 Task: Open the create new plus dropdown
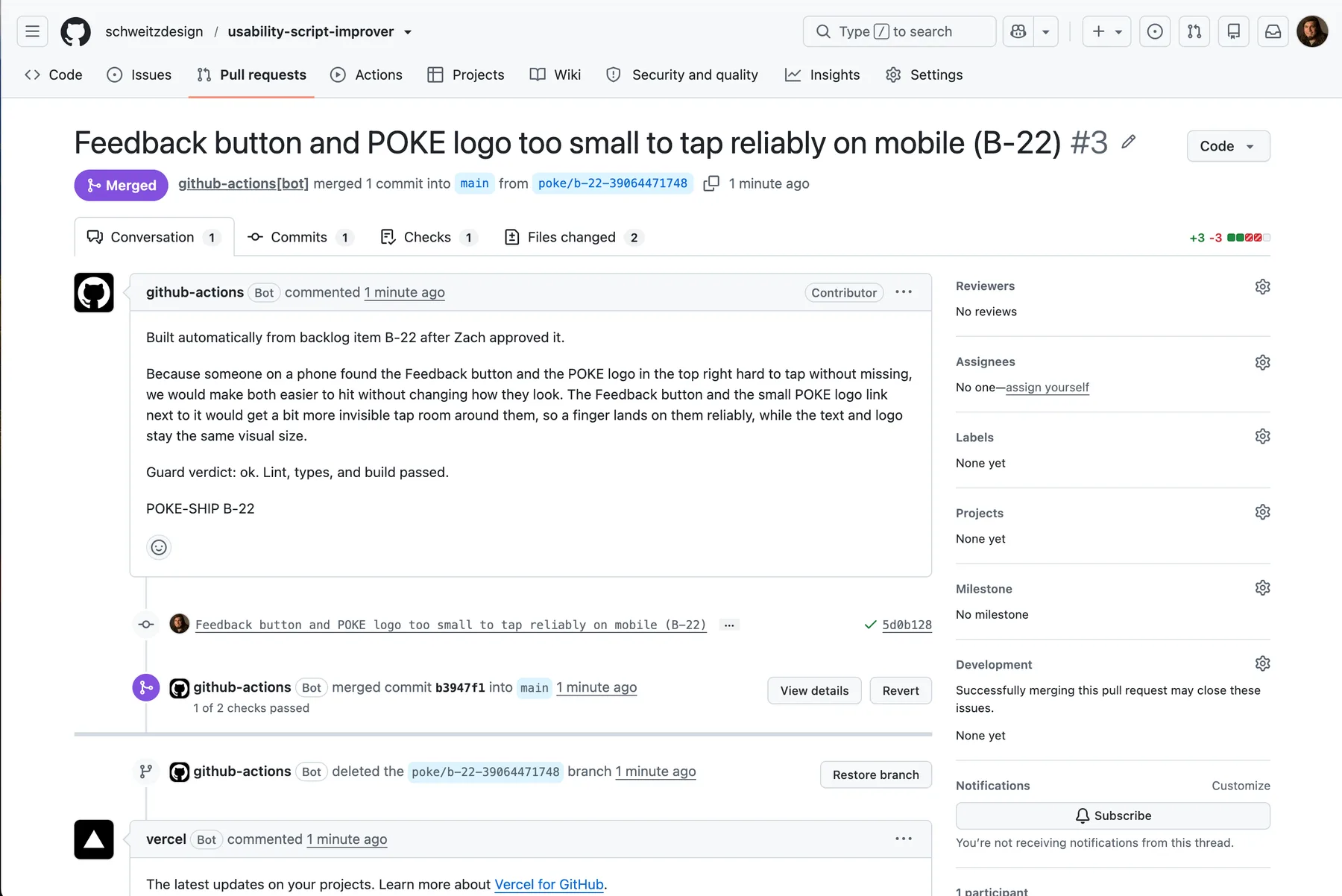pos(1106,31)
